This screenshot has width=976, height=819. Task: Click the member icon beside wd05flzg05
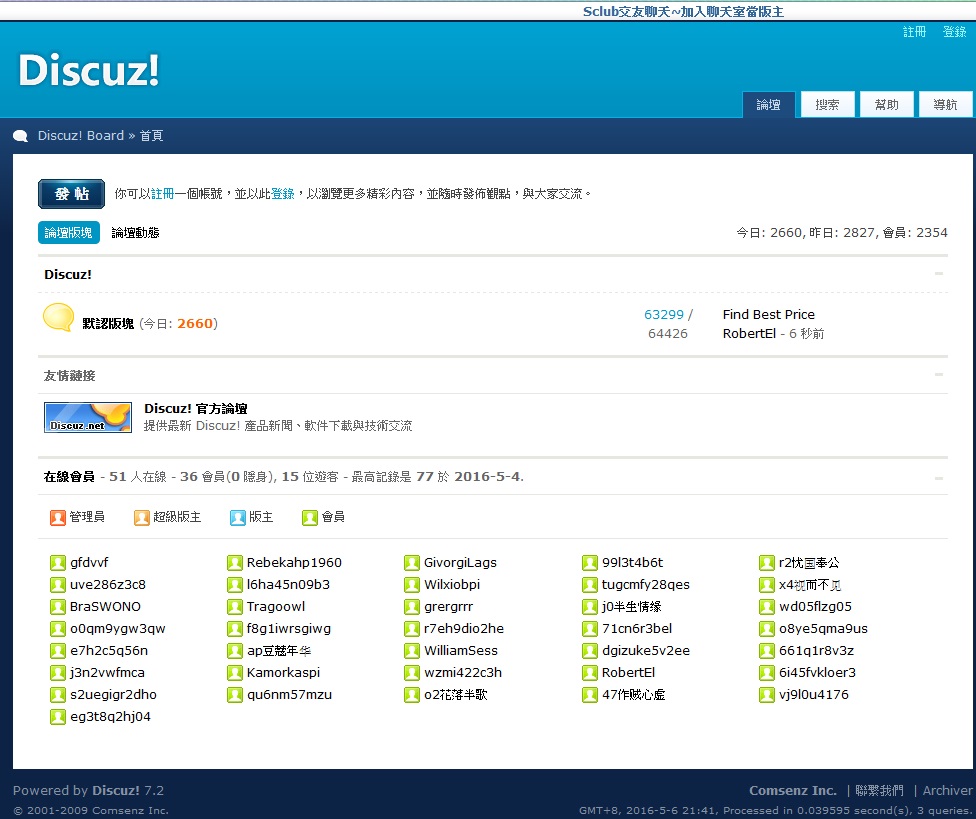tap(767, 607)
